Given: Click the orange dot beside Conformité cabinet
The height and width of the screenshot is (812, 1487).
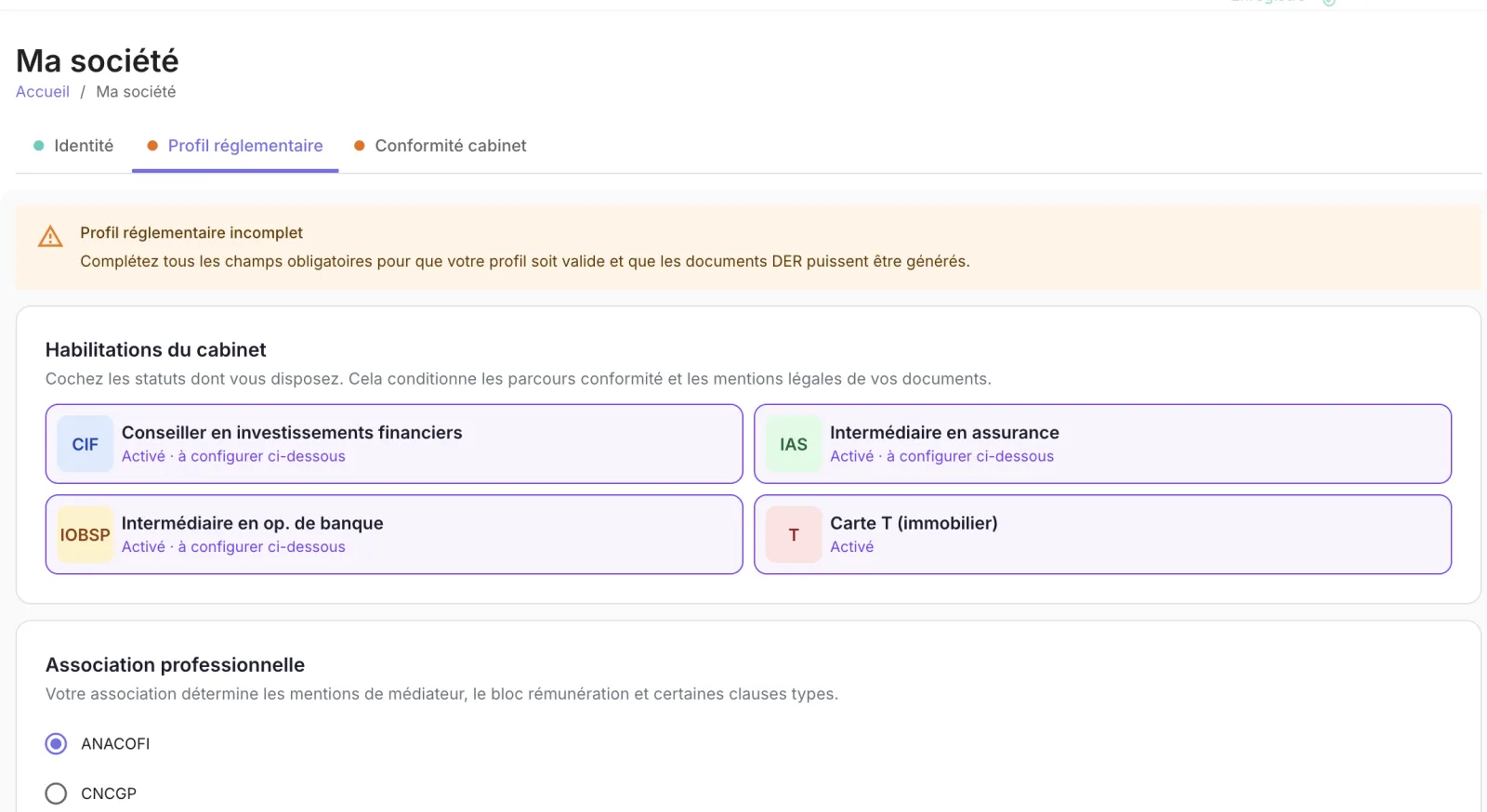Looking at the screenshot, I should click(x=360, y=146).
